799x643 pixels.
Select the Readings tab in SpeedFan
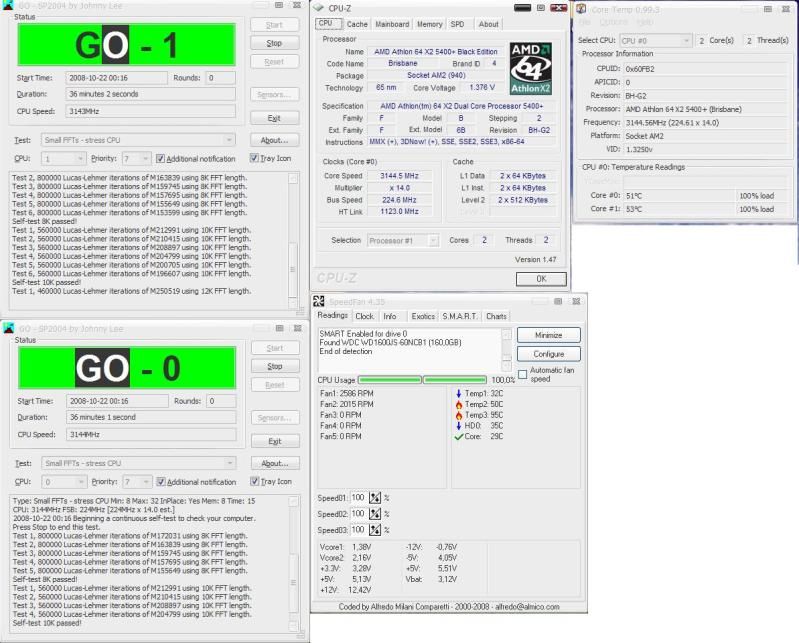[x=332, y=315]
